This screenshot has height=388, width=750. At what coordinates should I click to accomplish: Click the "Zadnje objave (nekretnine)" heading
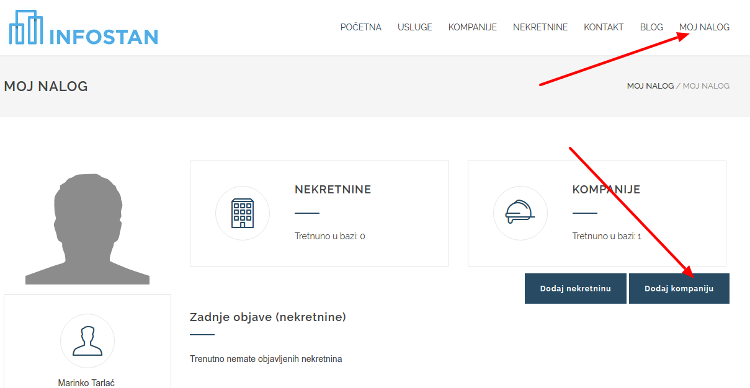pyautogui.click(x=268, y=317)
